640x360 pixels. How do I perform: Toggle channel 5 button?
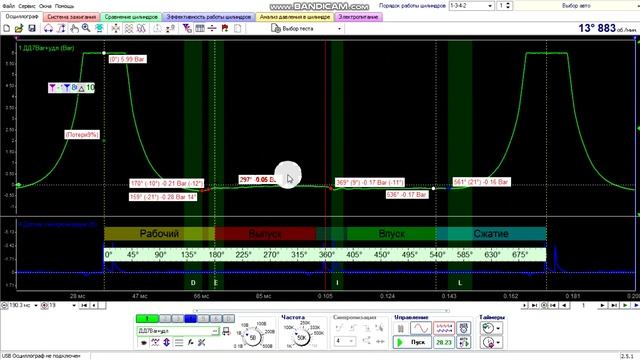pos(203,318)
